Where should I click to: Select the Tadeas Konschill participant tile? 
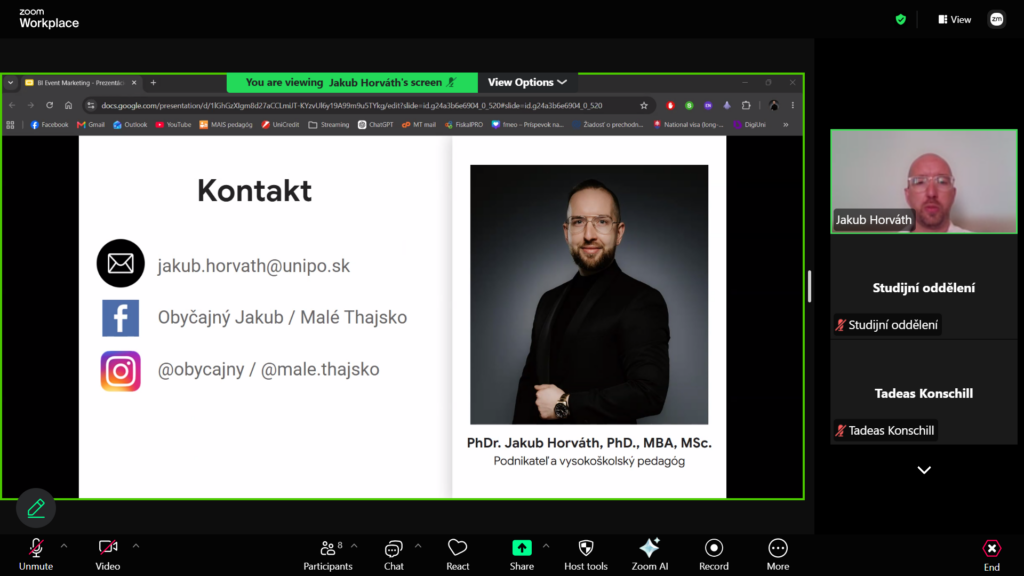click(923, 393)
